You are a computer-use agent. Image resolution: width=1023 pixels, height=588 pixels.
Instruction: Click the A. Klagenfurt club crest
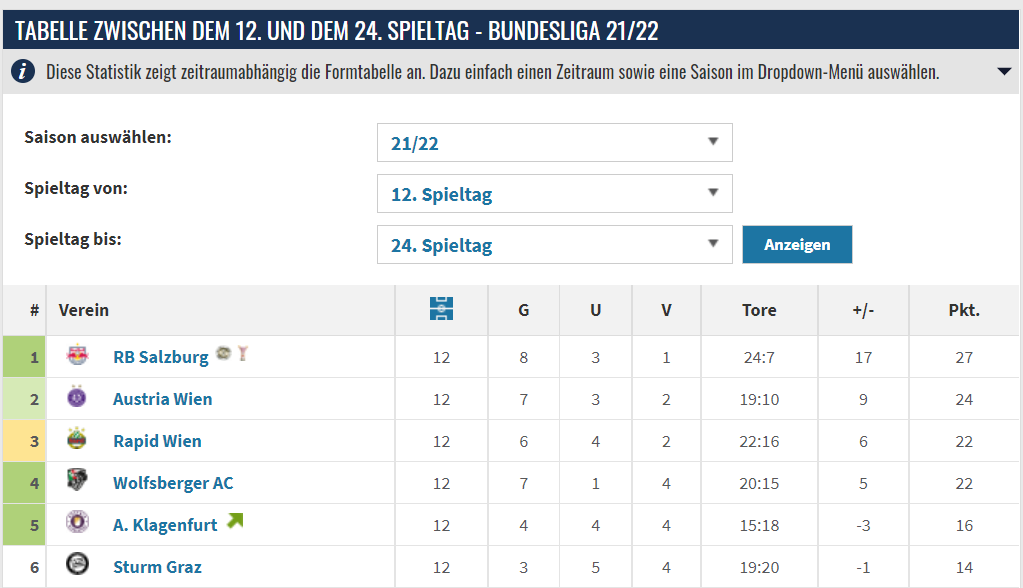(x=77, y=522)
